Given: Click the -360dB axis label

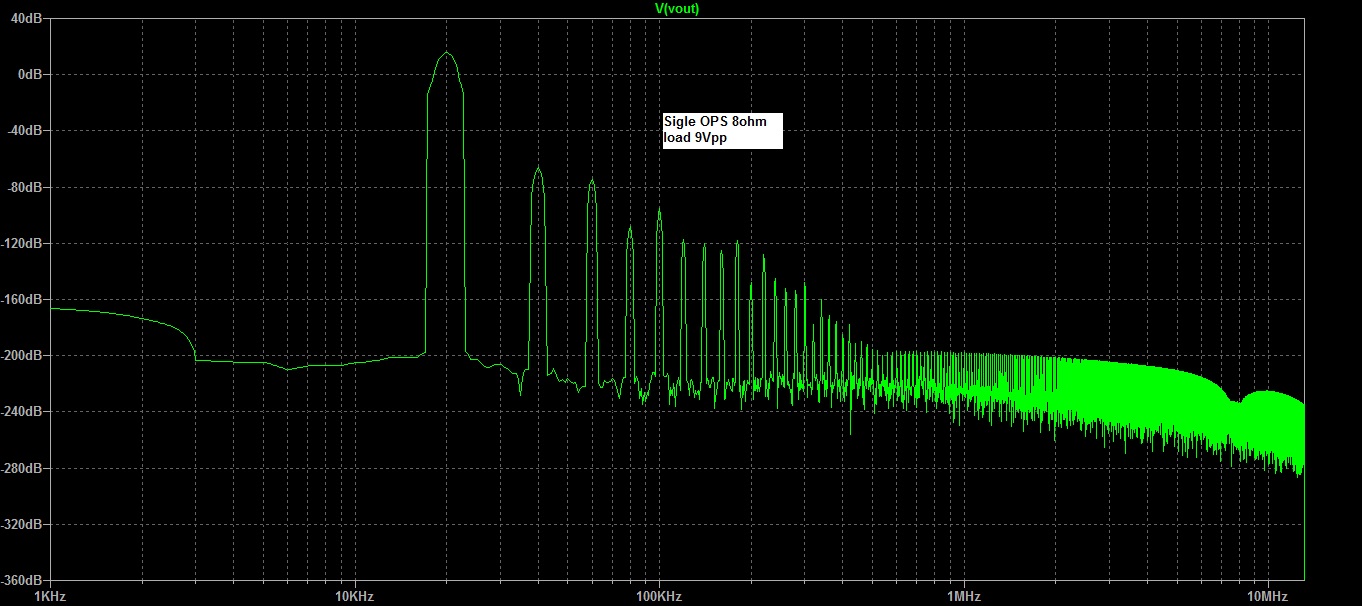Looking at the screenshot, I should [x=21, y=580].
